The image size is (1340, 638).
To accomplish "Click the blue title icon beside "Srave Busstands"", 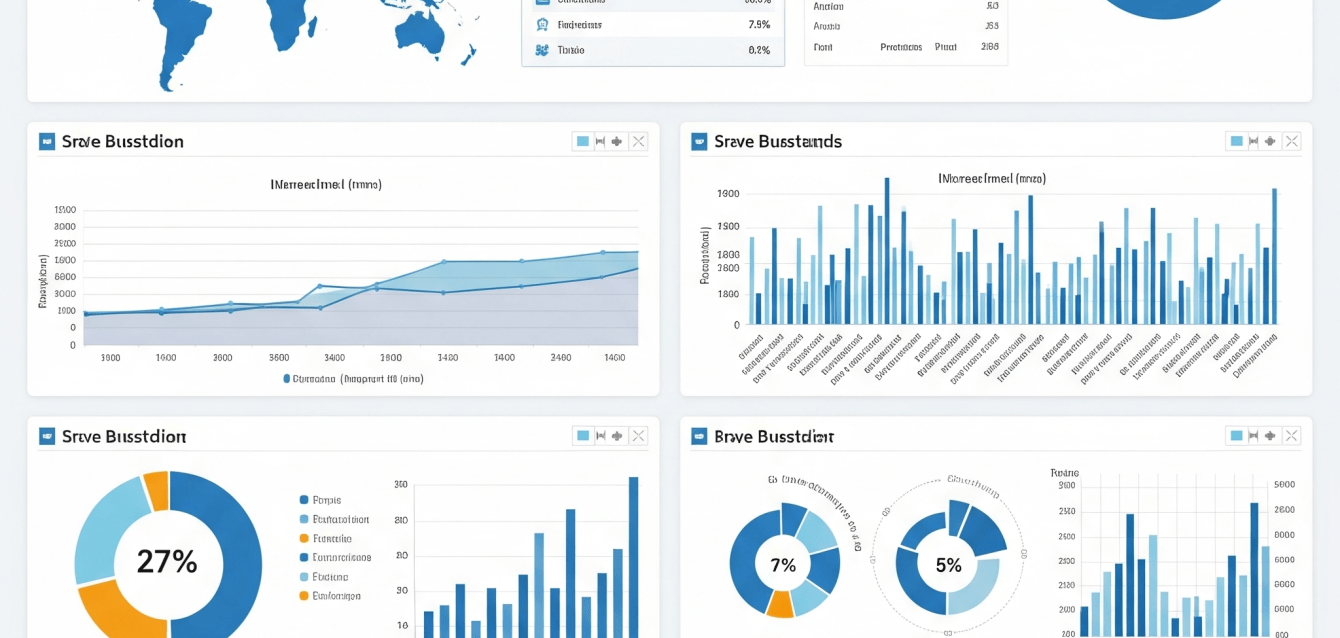I will click(x=699, y=141).
